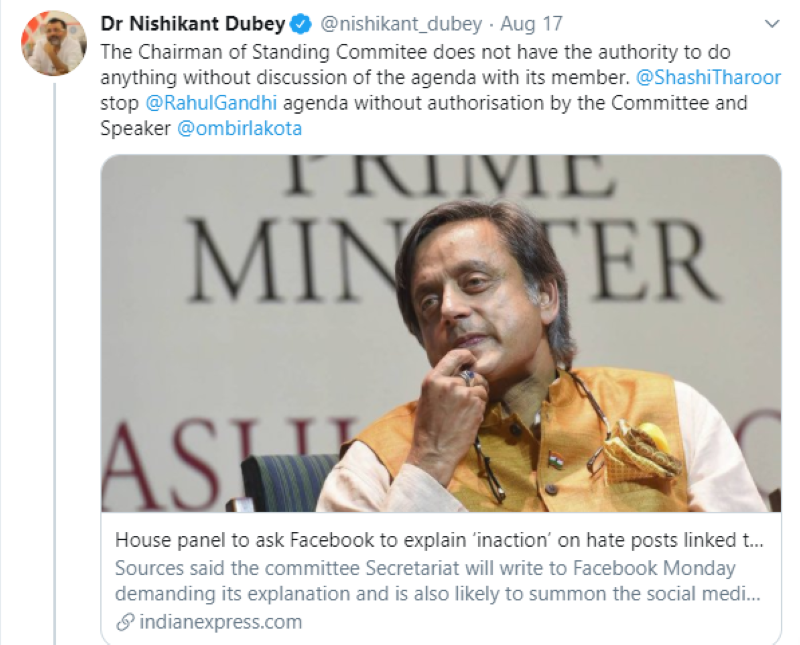Screen dimensions: 800x645
Task: Open the @ShashiTharoor mention
Action: pyautogui.click(x=708, y=77)
